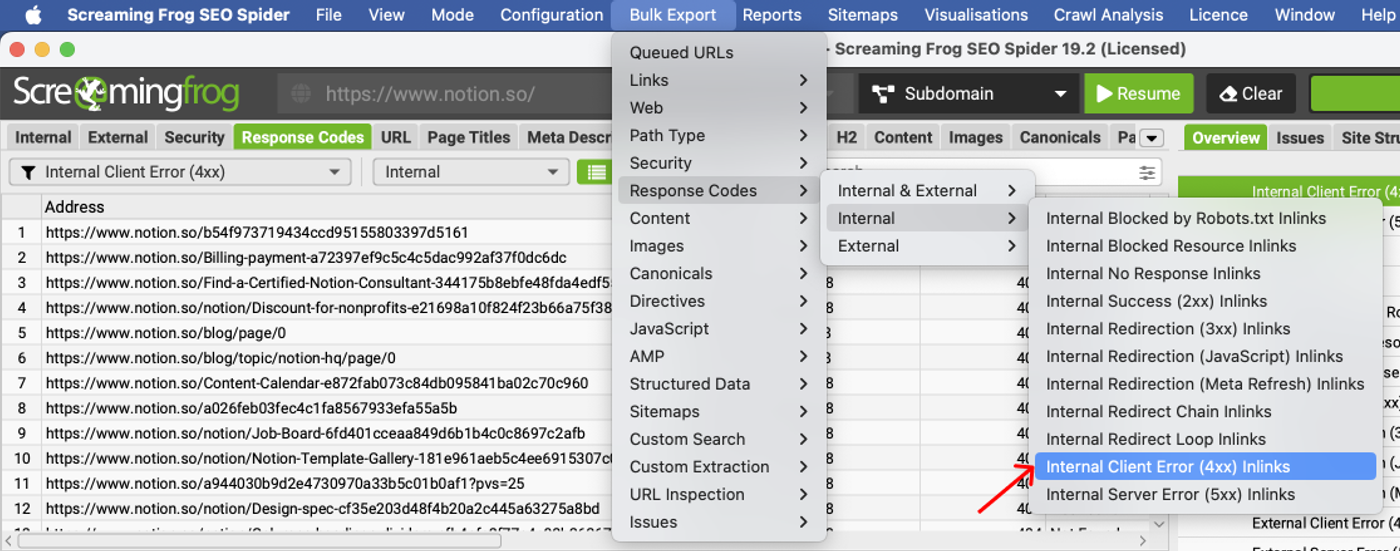Select Internal Blocked Resource Inlinks
1400x551 pixels.
point(1205,246)
